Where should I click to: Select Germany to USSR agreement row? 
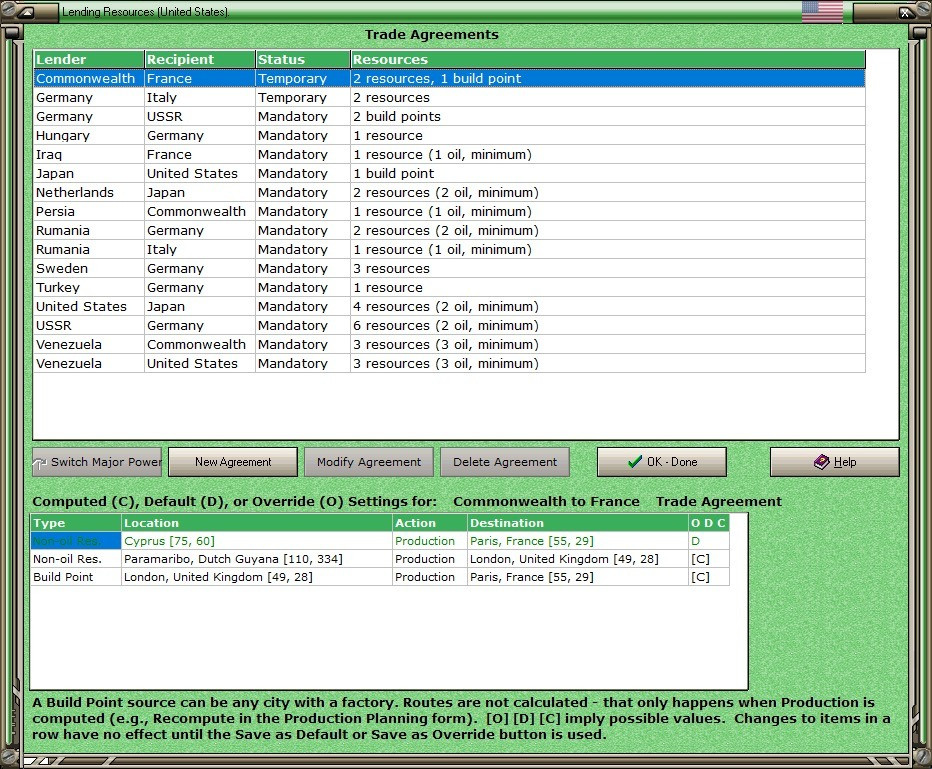tap(449, 116)
